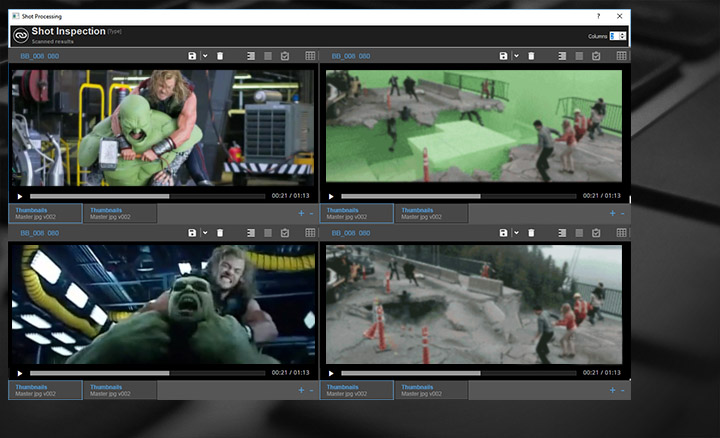Viewport: 720px width, 438px height.
Task: Play the top-left Hulk and Thor video
Action: tap(19, 196)
